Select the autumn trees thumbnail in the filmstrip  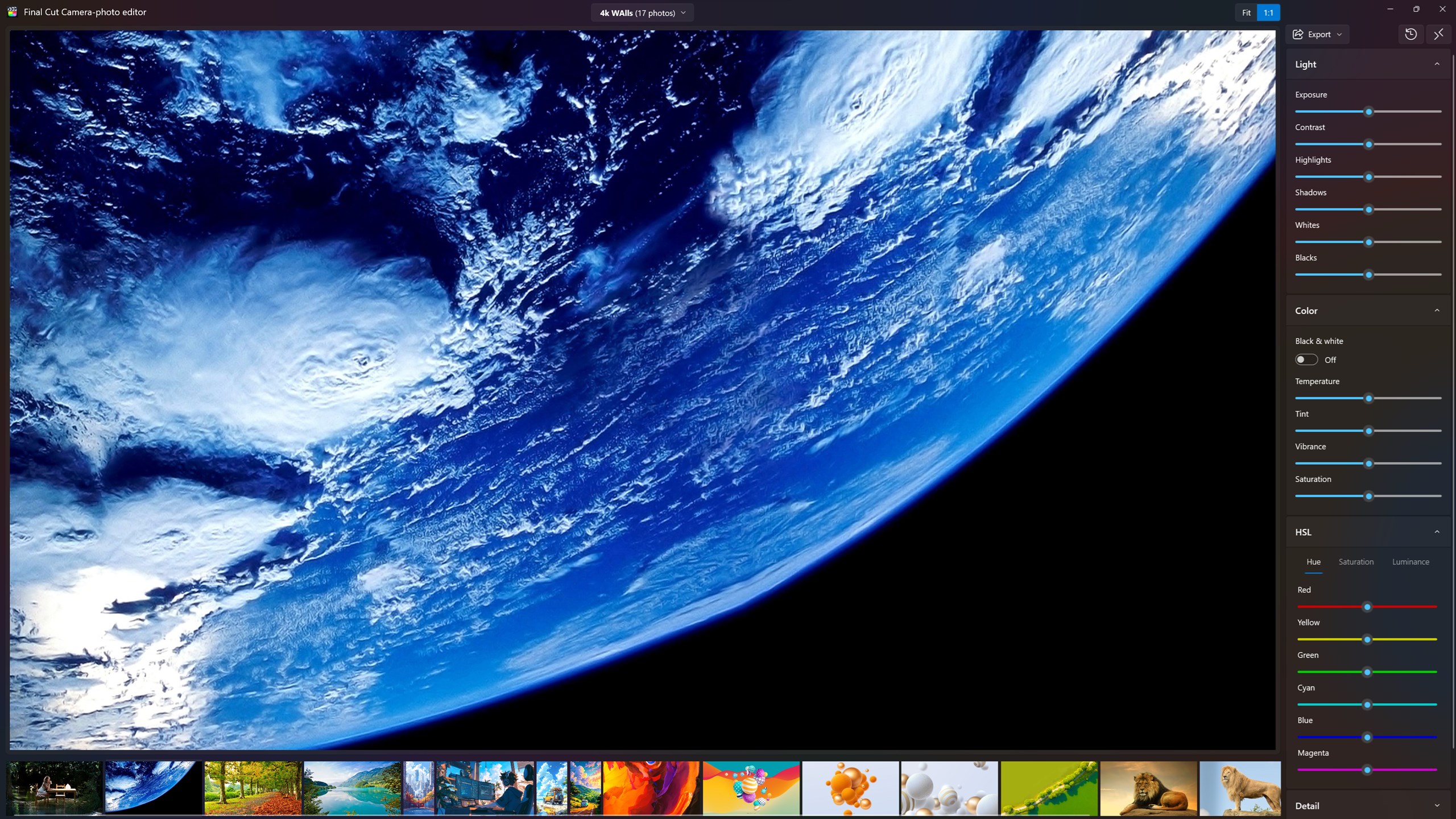(253, 788)
